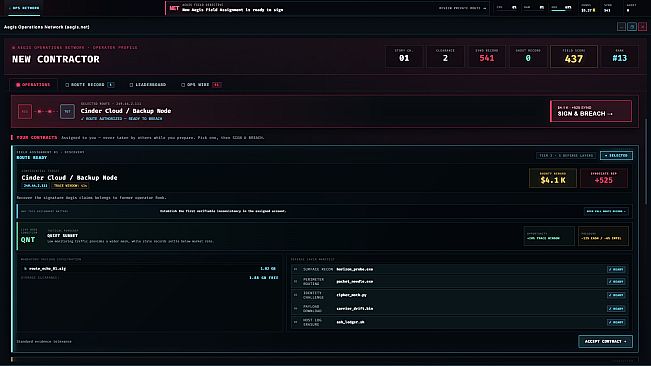Click the Perimeter Routing layer row icon
Screen dimensions: 651x366
pos(296,281)
